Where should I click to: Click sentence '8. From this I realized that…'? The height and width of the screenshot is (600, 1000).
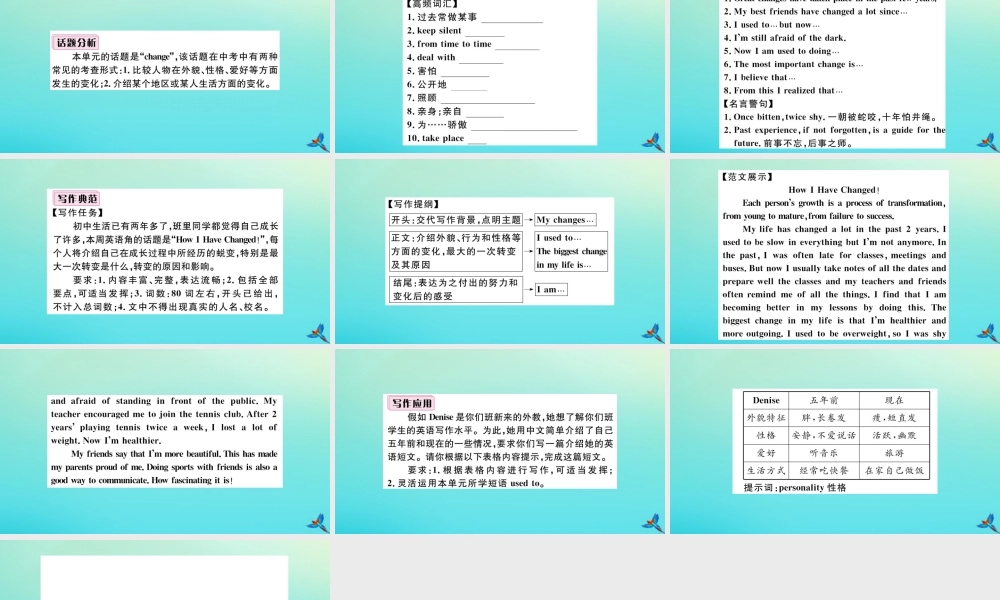[783, 91]
